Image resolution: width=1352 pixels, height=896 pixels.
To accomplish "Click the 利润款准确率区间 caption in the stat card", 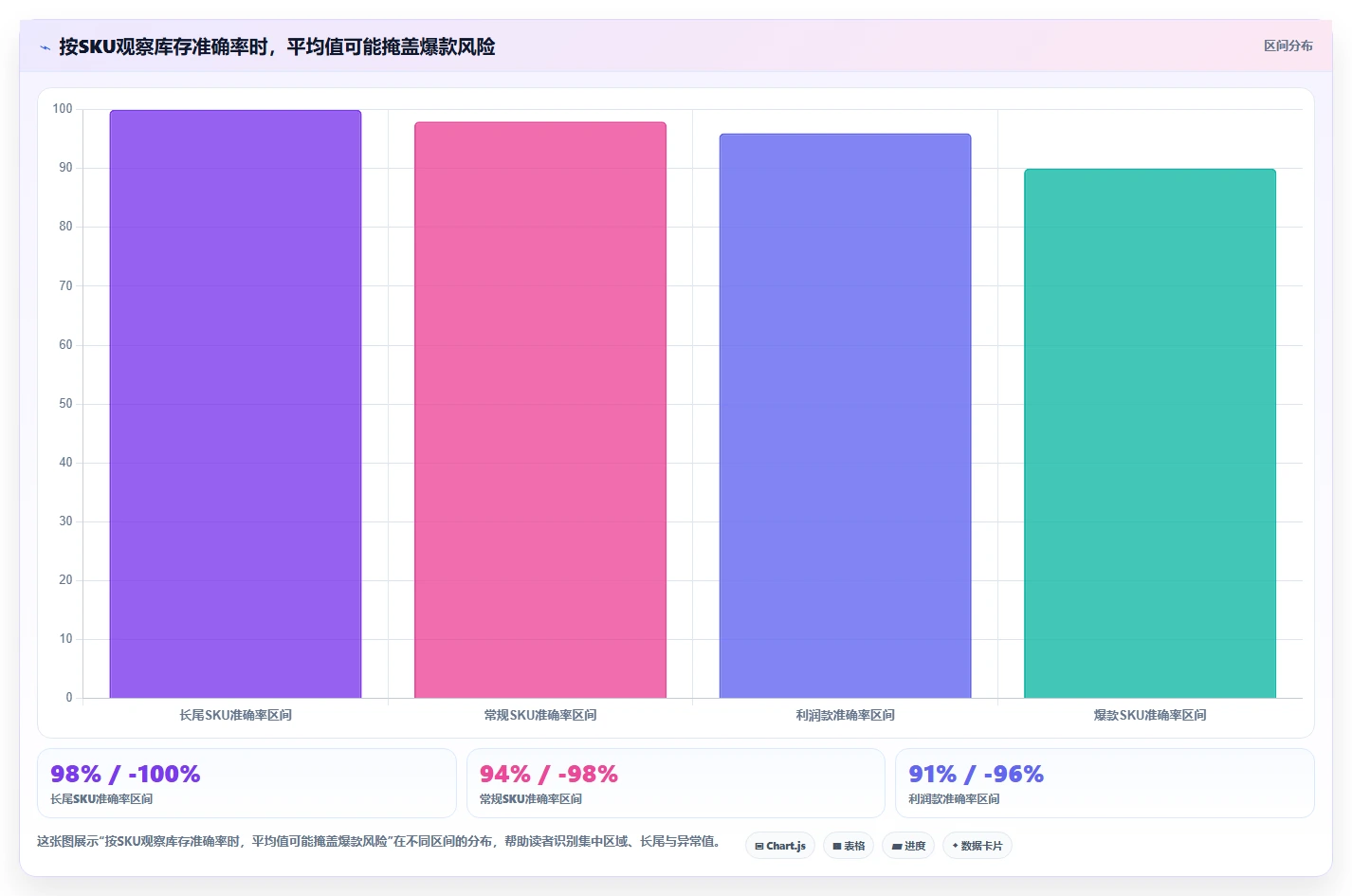I will click(x=954, y=799).
